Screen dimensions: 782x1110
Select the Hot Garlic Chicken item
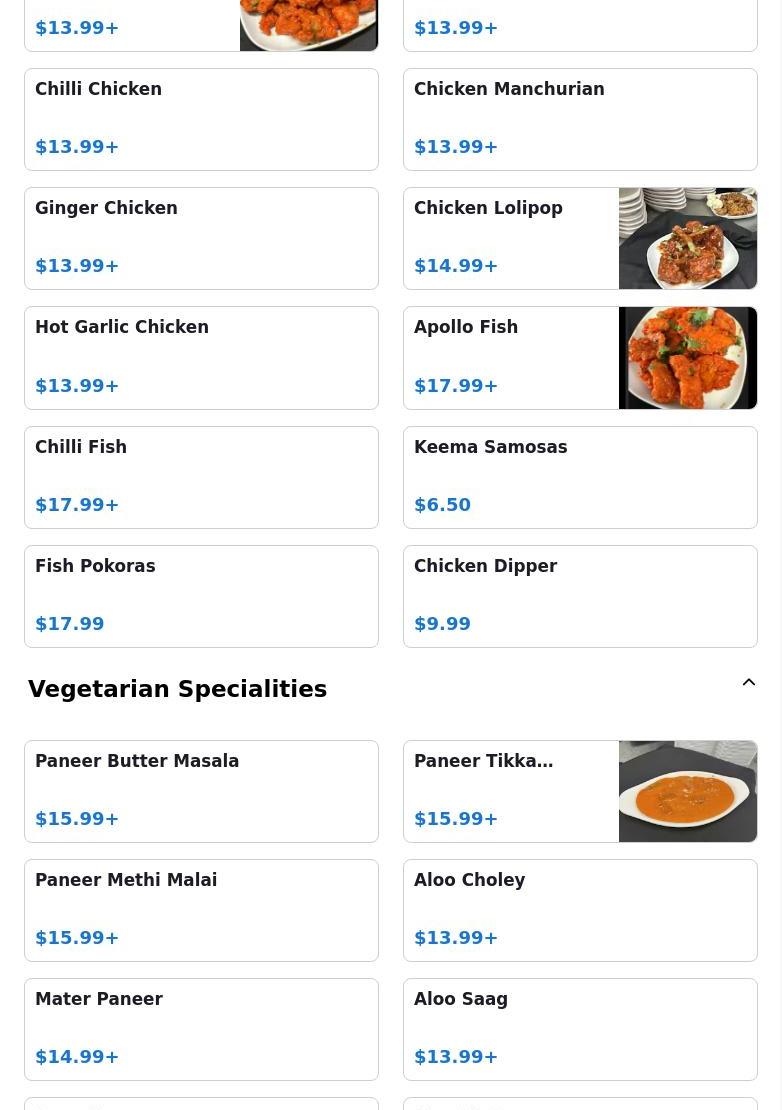click(202, 357)
